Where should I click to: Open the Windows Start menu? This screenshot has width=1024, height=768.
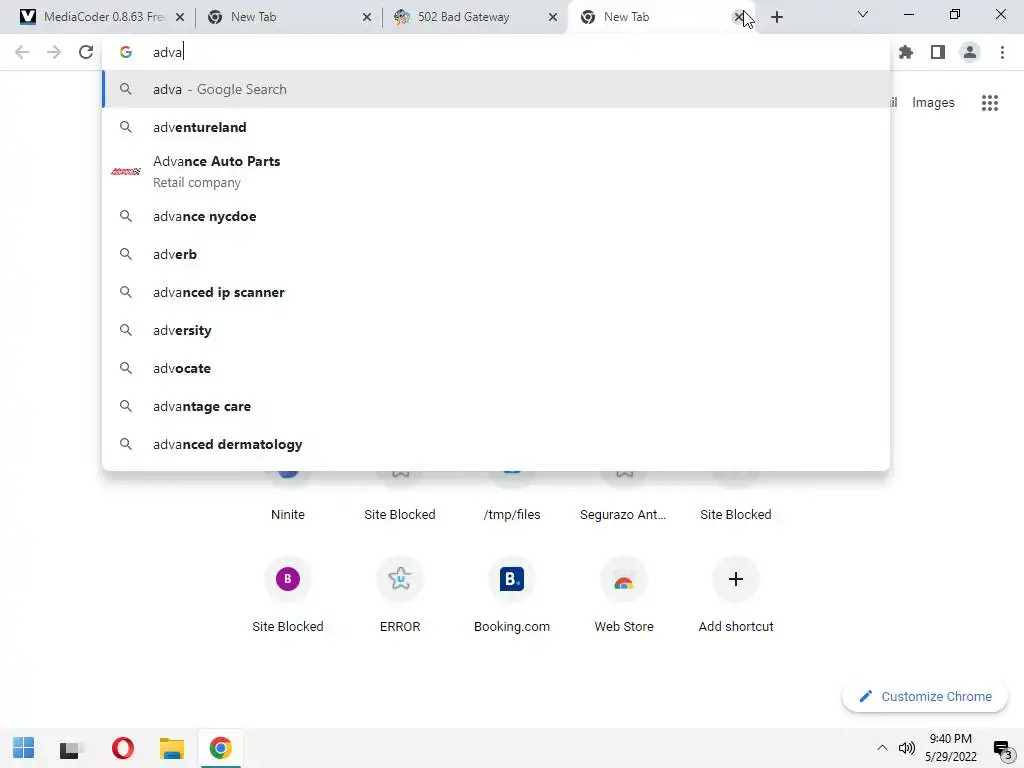point(24,748)
